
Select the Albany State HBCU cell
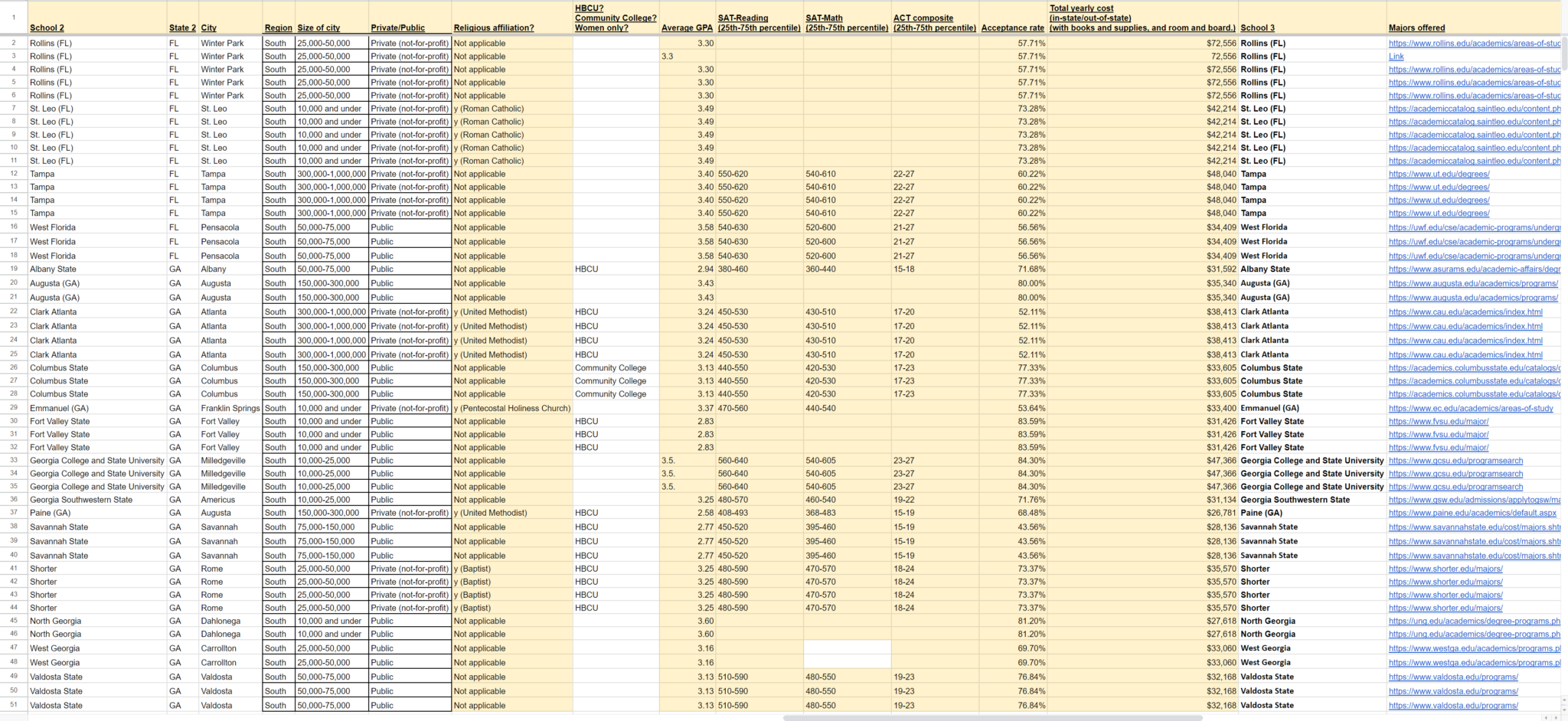point(616,269)
